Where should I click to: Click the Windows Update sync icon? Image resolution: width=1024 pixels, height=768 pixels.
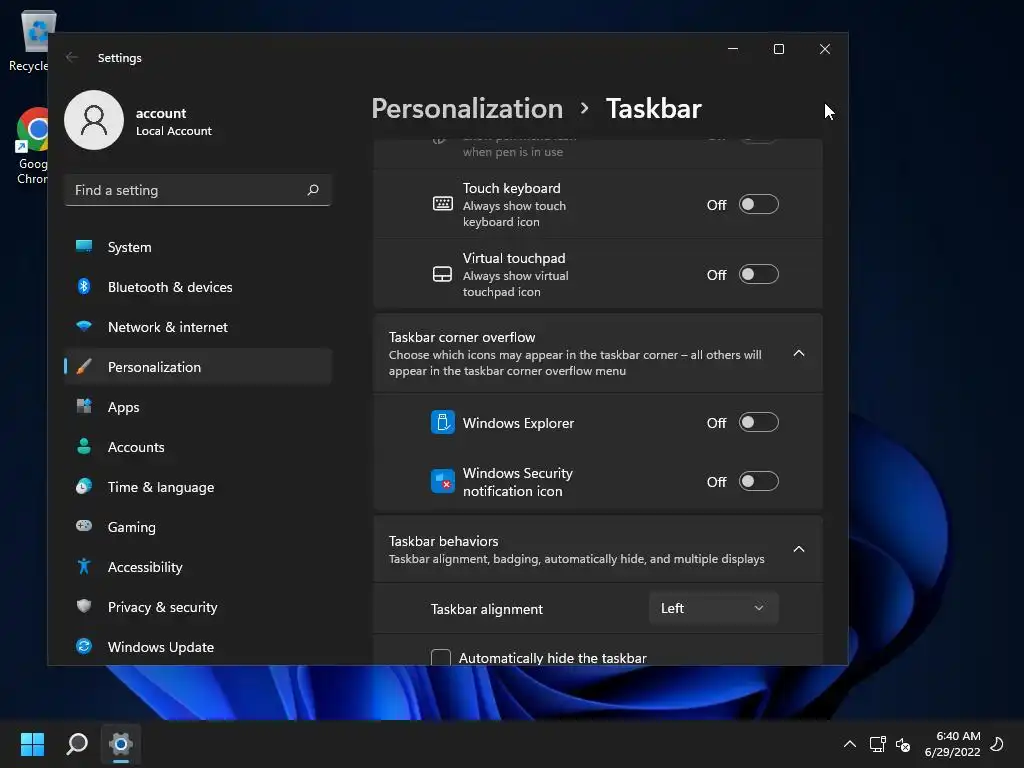tap(84, 646)
